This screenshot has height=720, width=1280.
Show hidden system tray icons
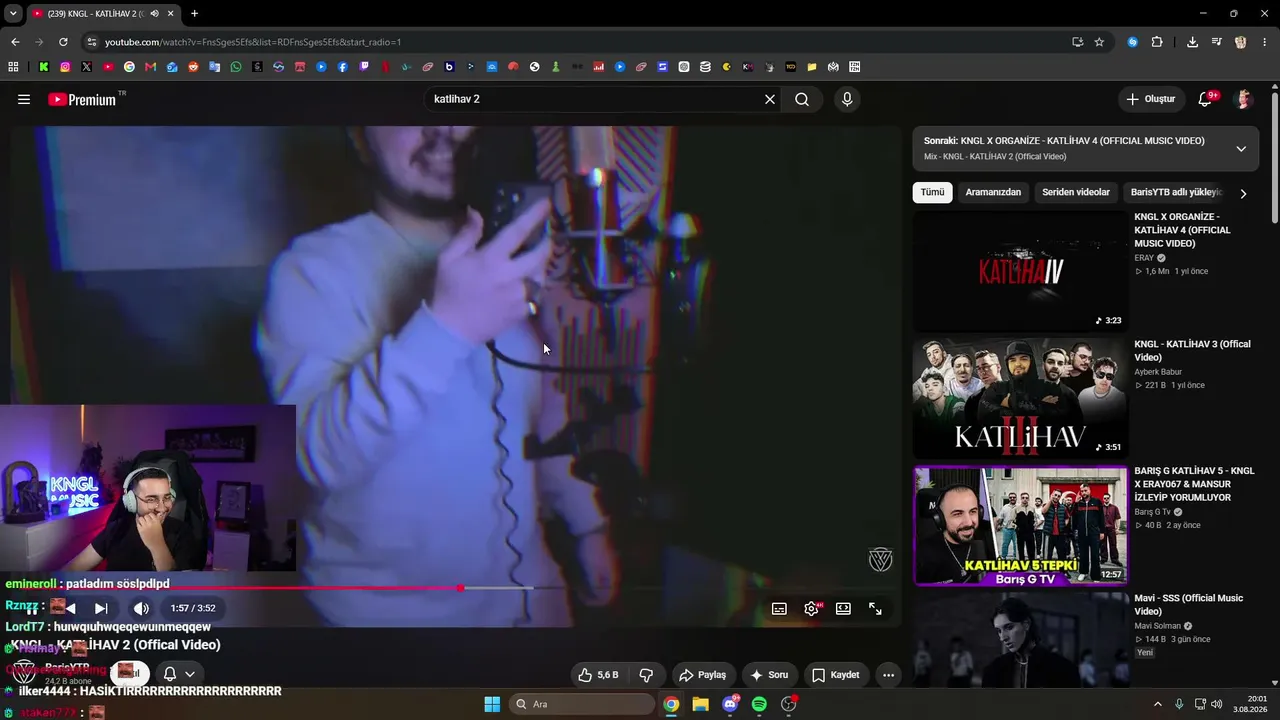point(1158,704)
